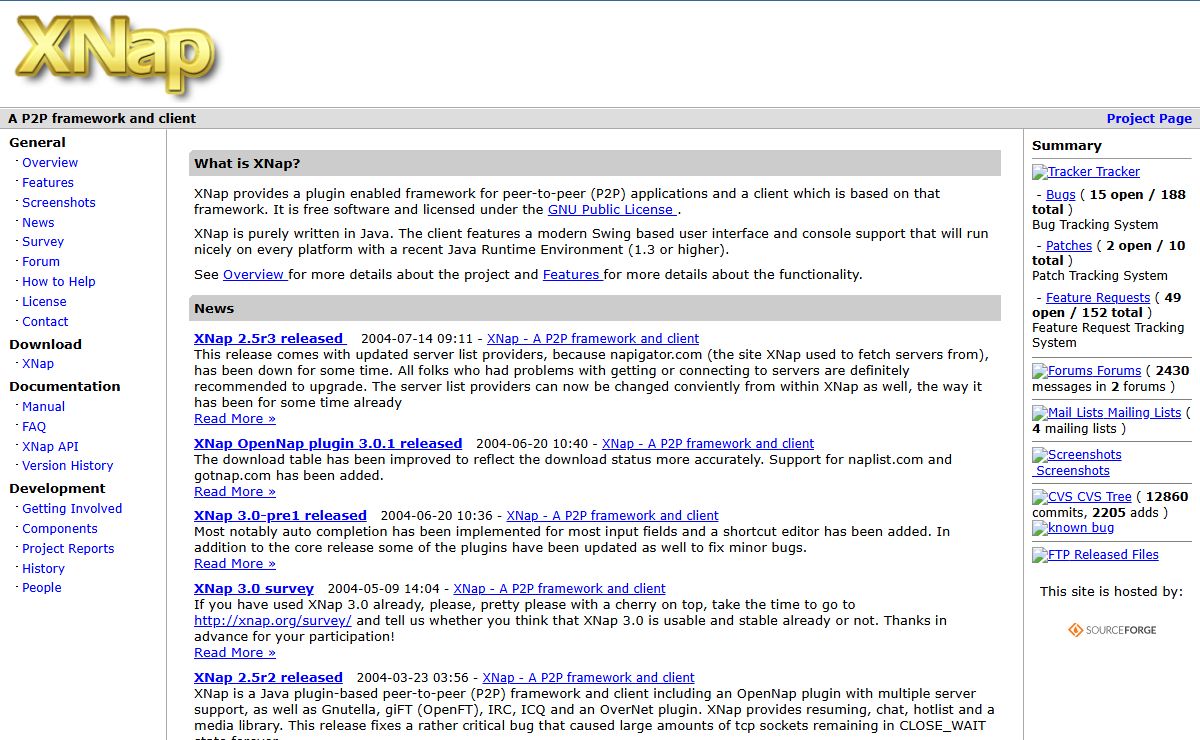Screen dimensions: 1200x740
Task: Open XNap OpenNap plugin 3.0.1 released headline
Action: (x=328, y=444)
